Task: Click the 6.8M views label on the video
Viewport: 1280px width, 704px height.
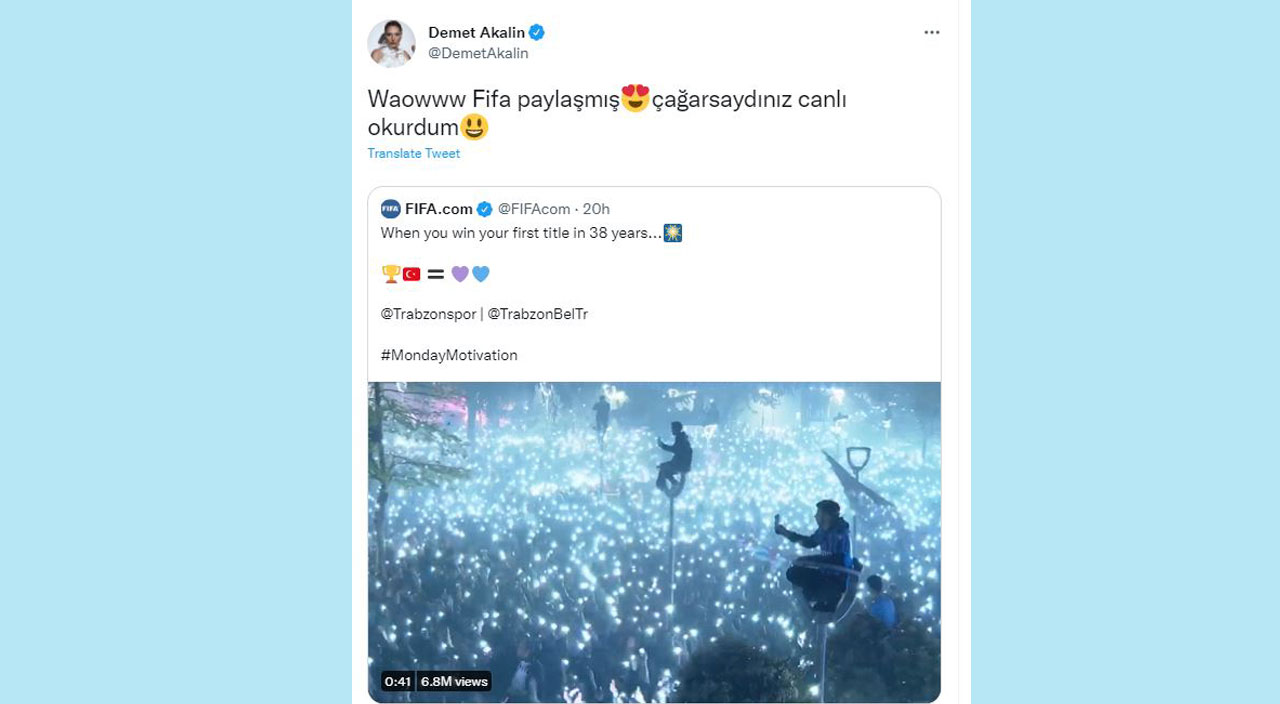Action: [454, 681]
